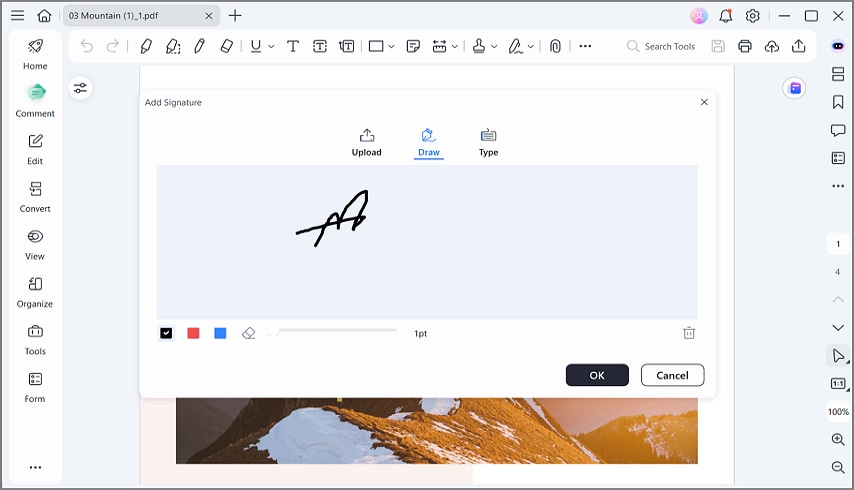Switch to the Draw signature tab
The height and width of the screenshot is (490, 854).
tap(429, 143)
